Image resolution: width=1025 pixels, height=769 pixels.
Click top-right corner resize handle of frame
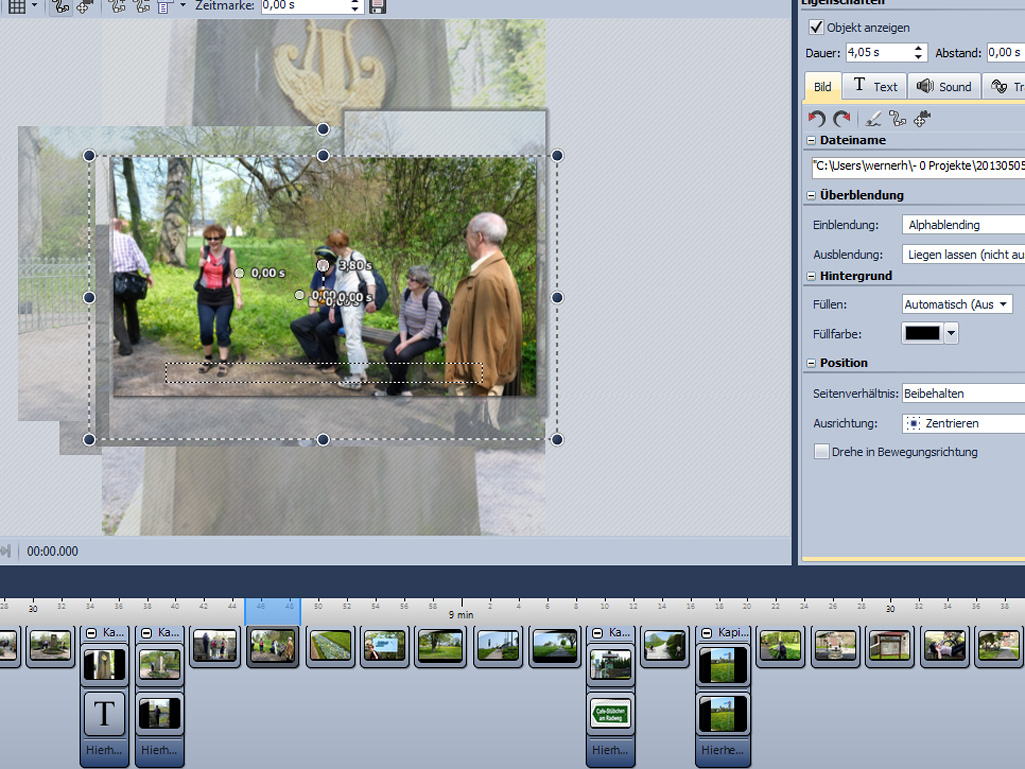[557, 156]
